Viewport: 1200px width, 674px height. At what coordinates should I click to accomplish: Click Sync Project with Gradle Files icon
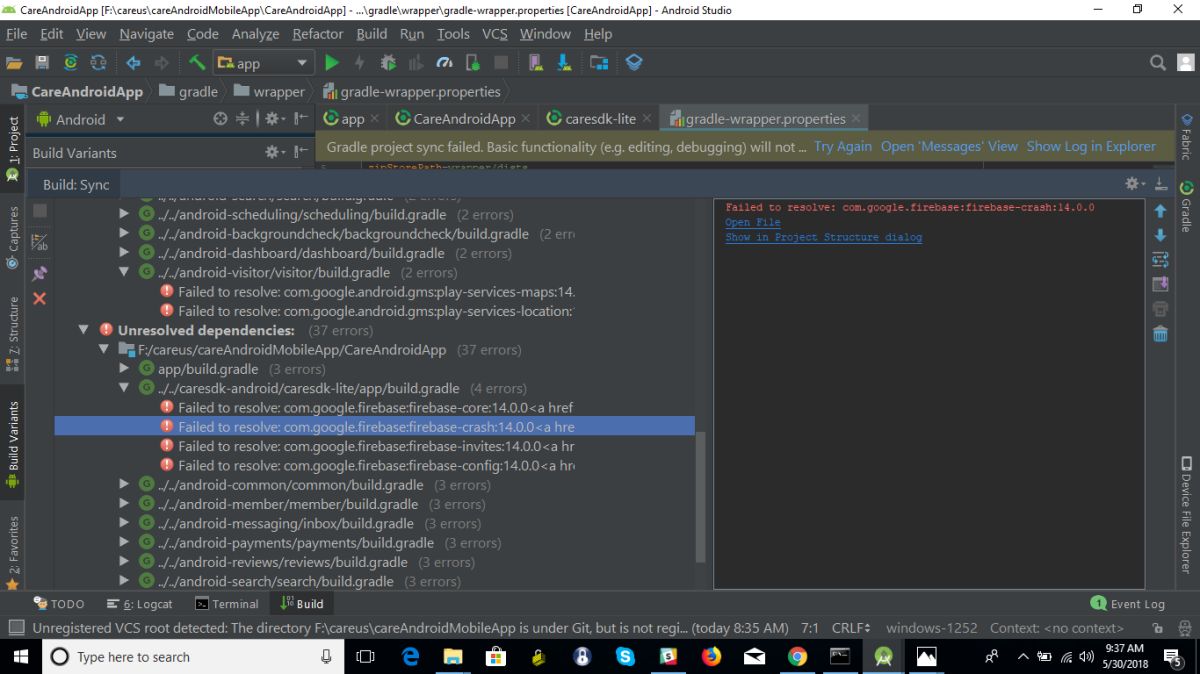coord(71,62)
